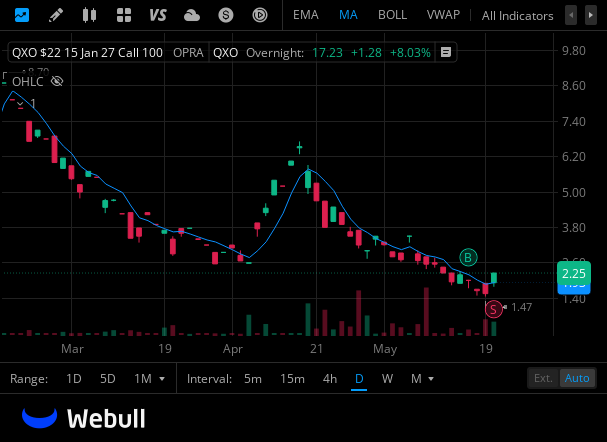Open the pencil drawing tool

[56, 15]
